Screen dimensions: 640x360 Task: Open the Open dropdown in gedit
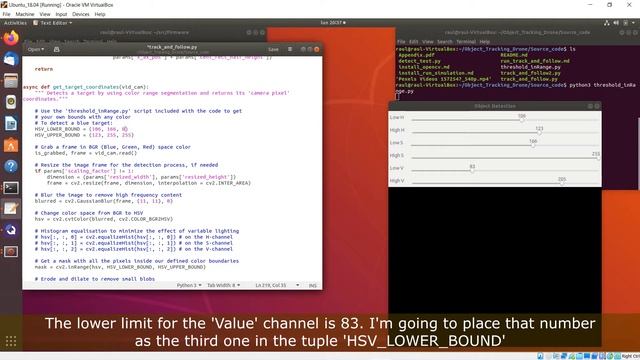[x=36, y=49]
